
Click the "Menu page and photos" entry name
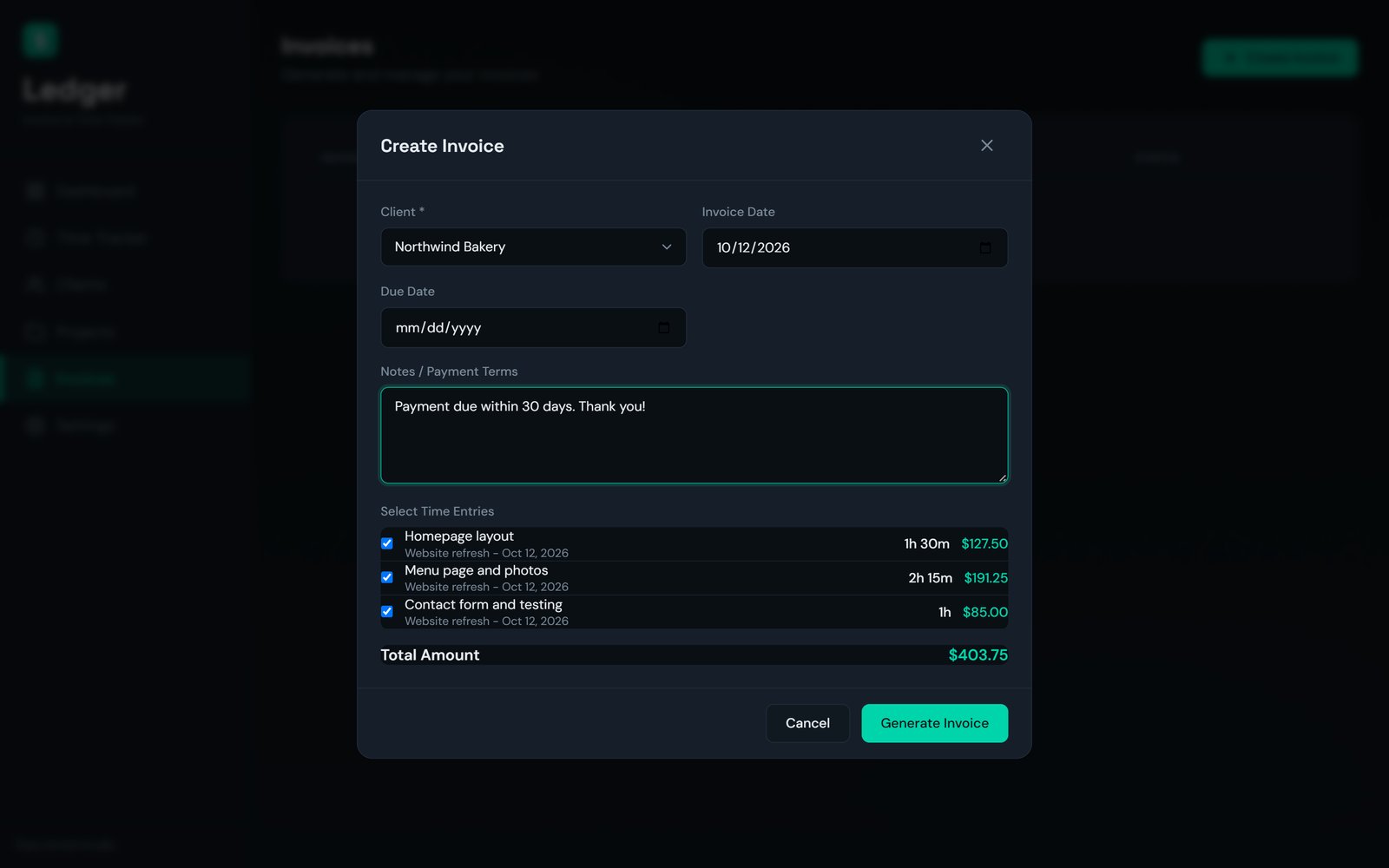coord(477,570)
